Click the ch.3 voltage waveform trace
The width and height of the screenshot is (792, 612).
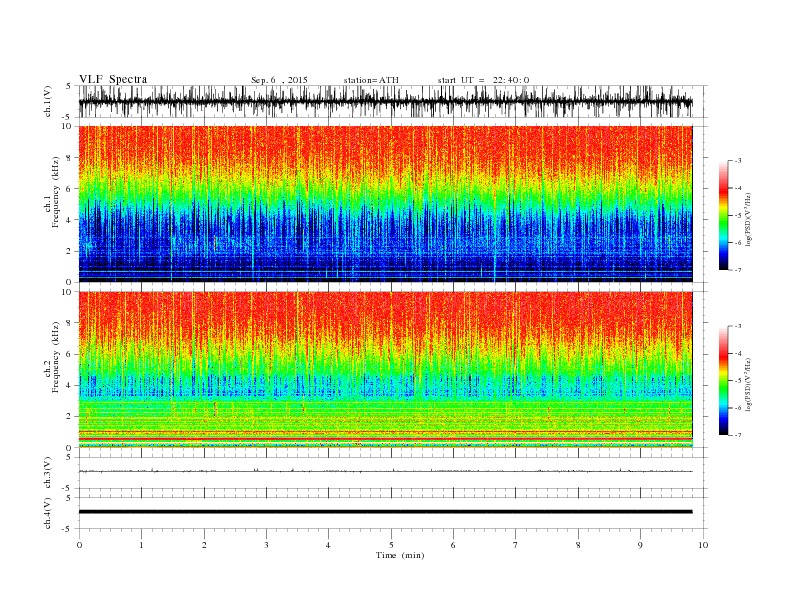(x=385, y=471)
